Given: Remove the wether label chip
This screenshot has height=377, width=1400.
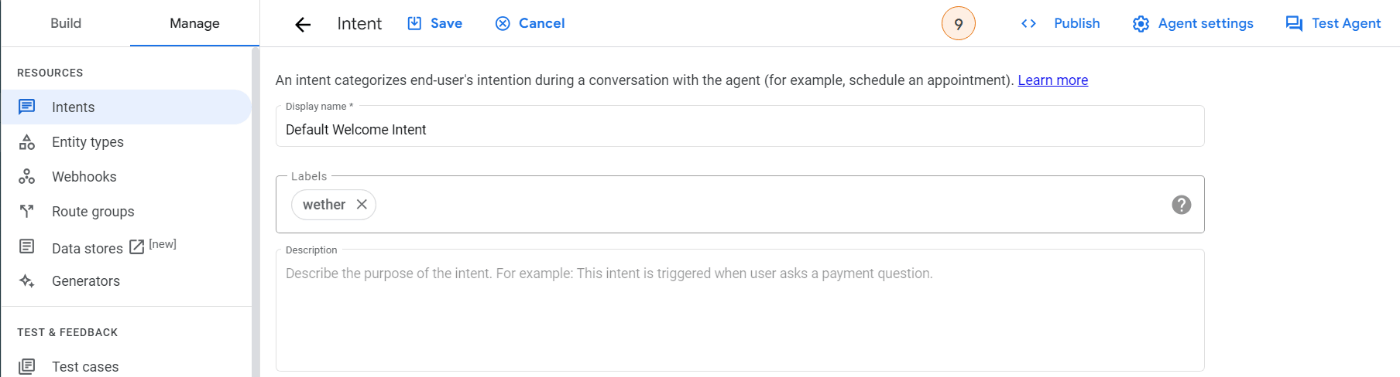Looking at the screenshot, I should click(362, 204).
